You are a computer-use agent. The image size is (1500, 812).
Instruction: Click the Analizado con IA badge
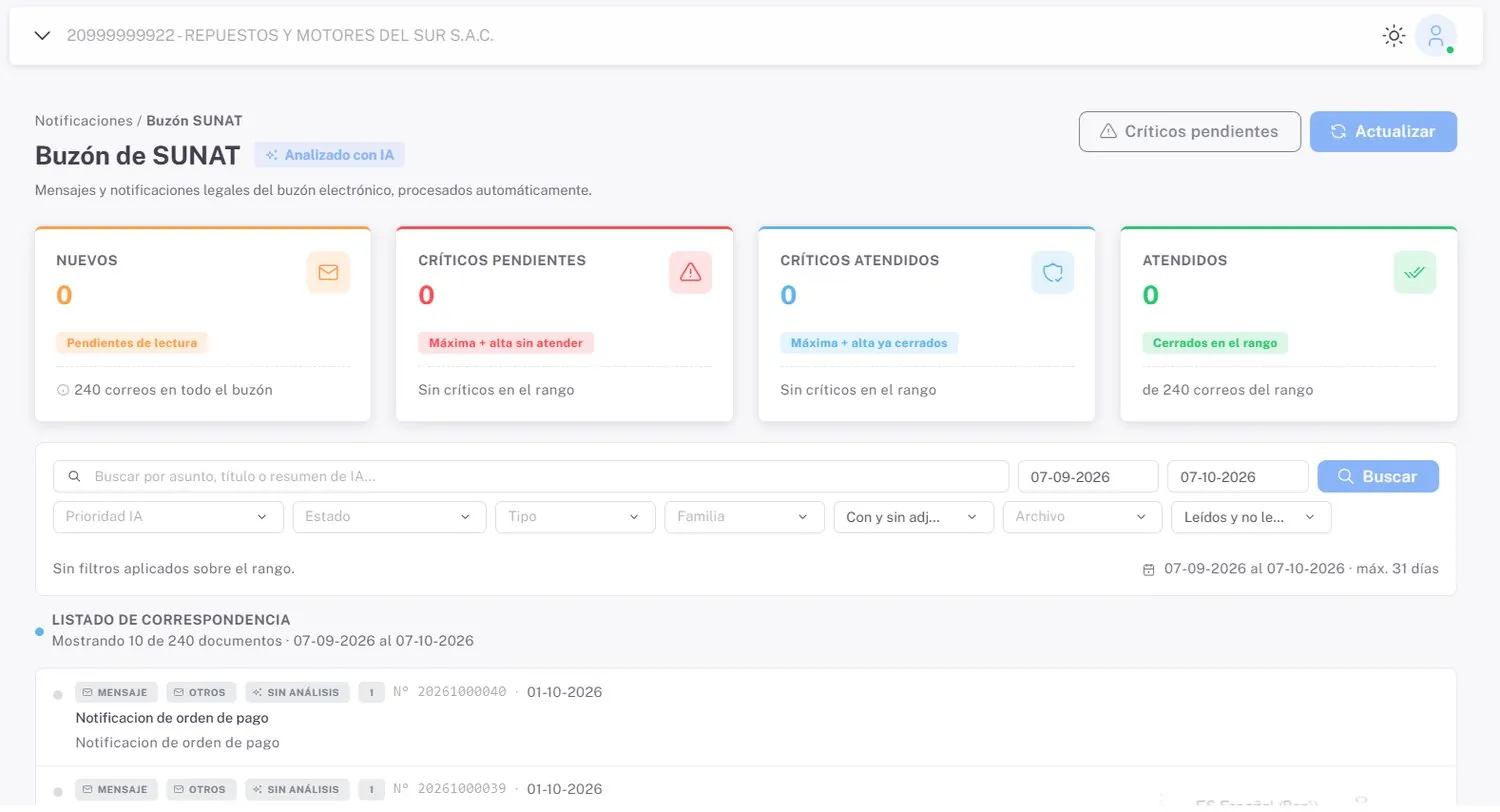[x=329, y=155]
